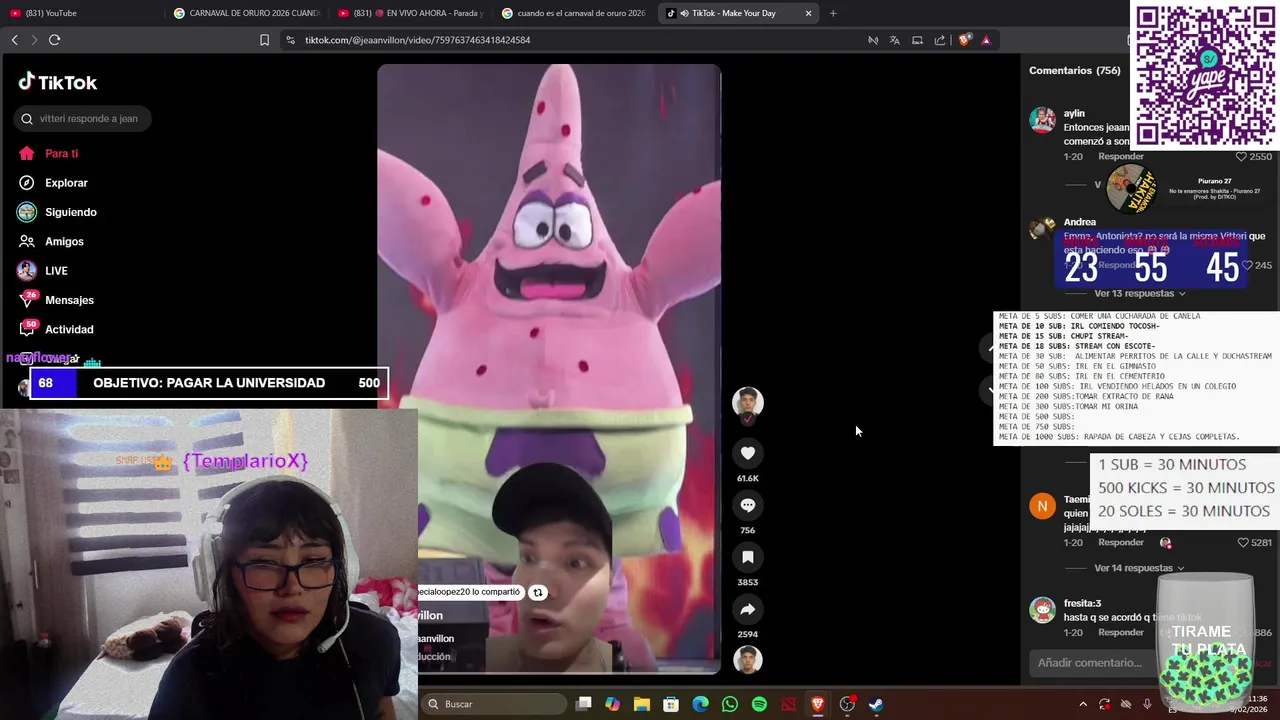Like Taemi's comment with 5281 likes
The height and width of the screenshot is (720, 1280).
(1243, 542)
